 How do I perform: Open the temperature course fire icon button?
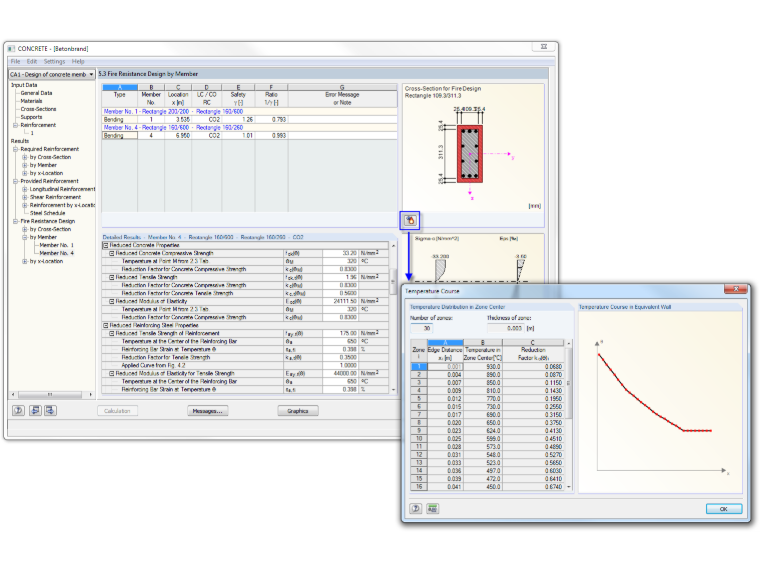(x=410, y=221)
